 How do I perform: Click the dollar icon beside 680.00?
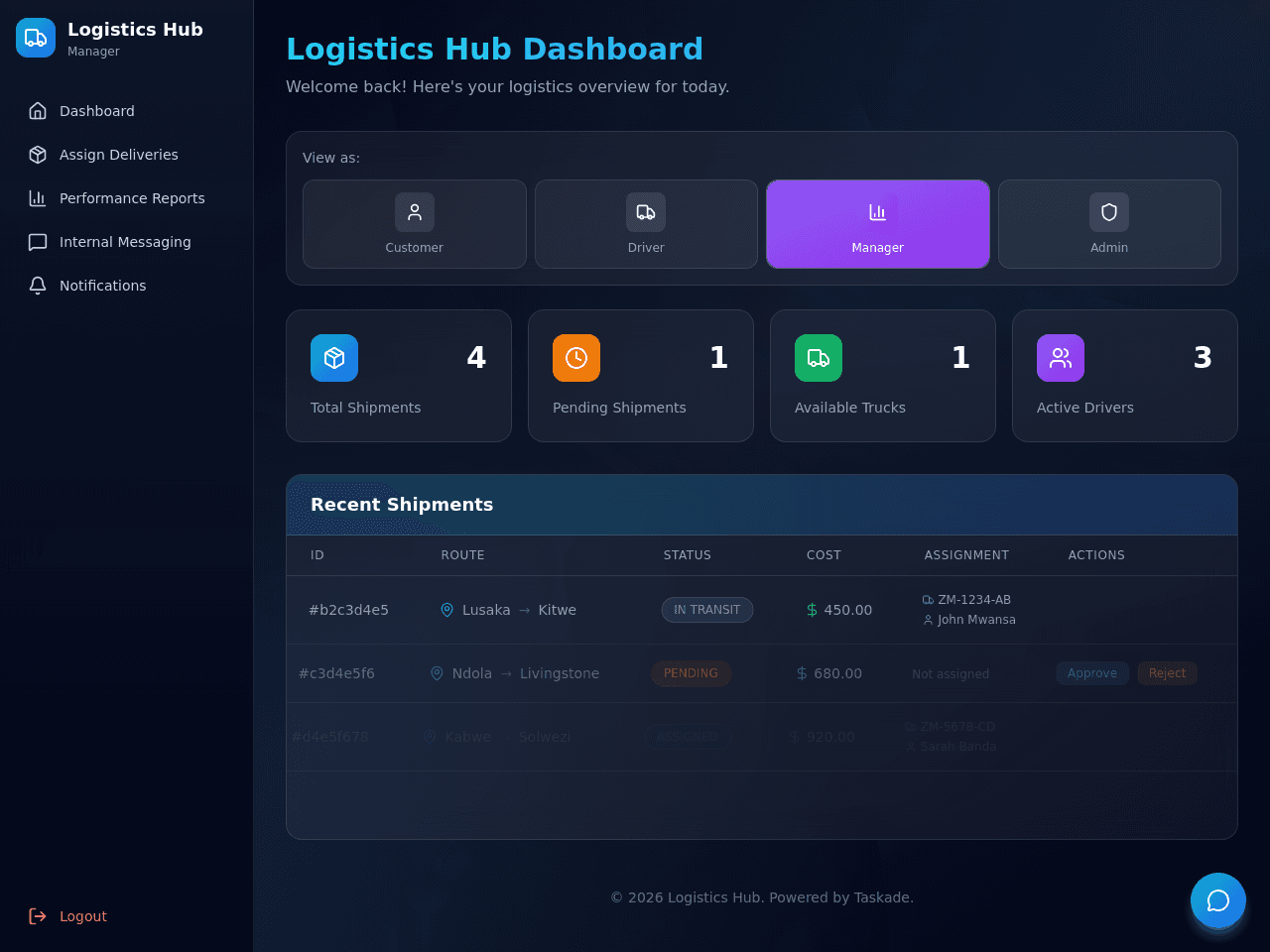click(802, 673)
